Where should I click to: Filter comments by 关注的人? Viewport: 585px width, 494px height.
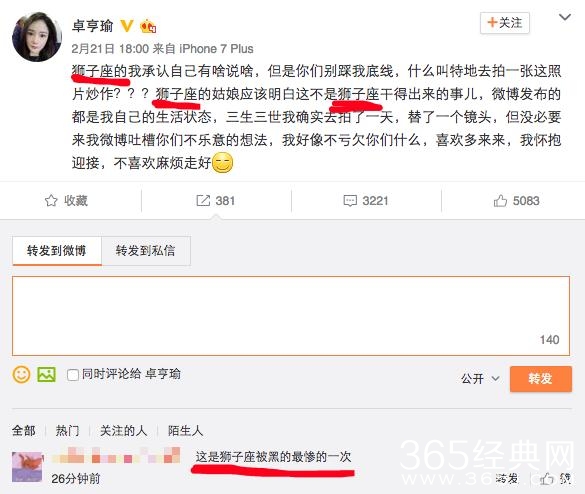click(x=123, y=431)
